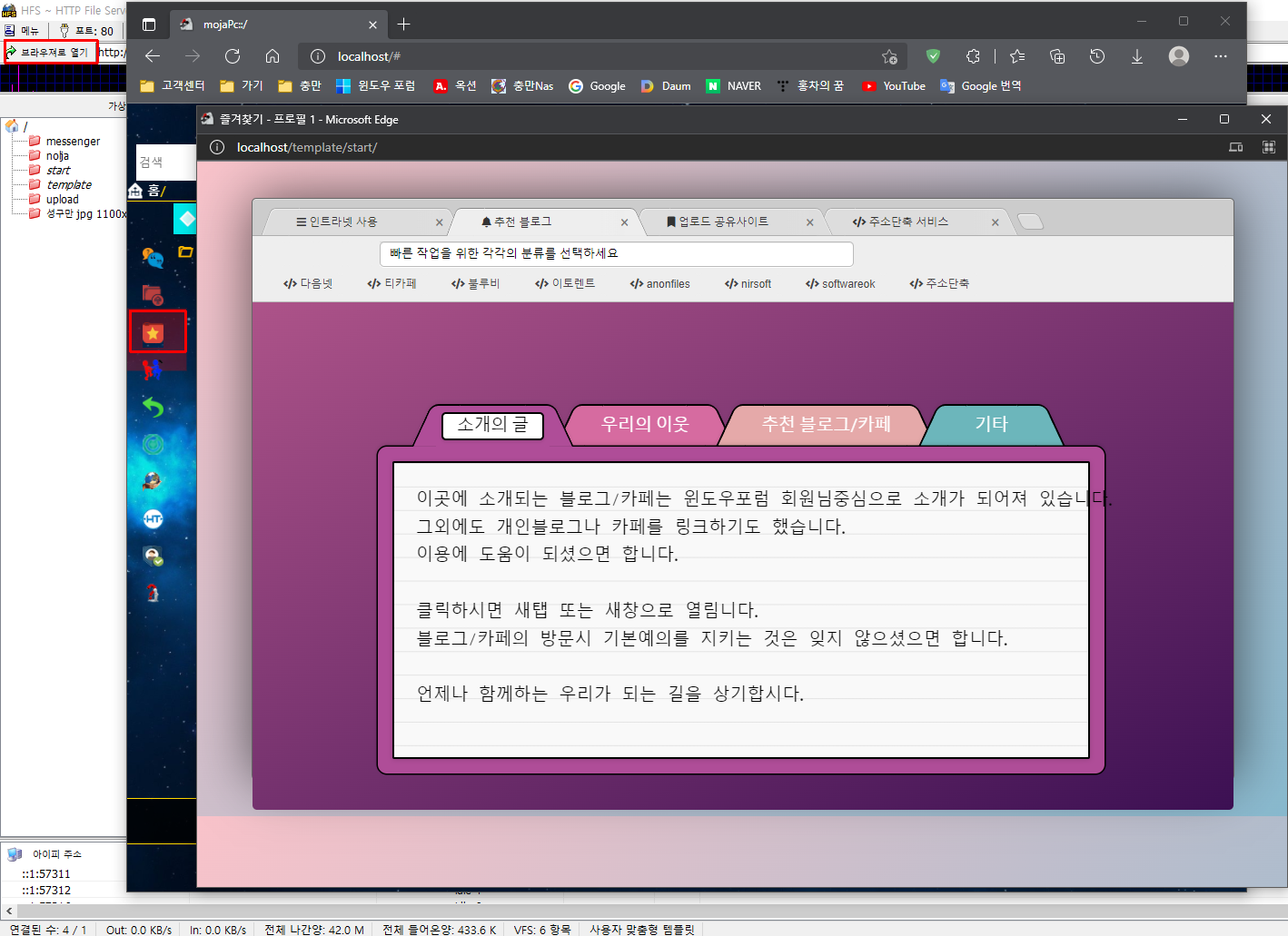The height and width of the screenshot is (936, 1288).
Task: Open the anonfiles link
Action: pos(659,284)
